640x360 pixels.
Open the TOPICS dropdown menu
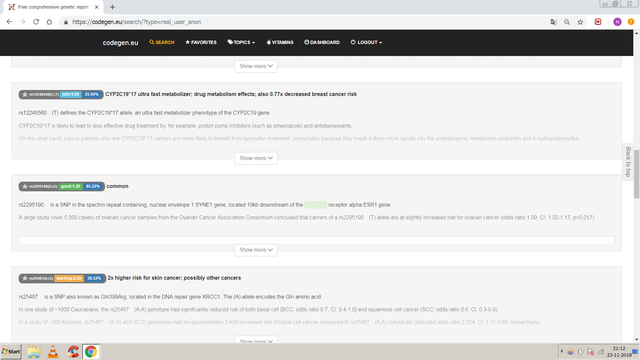coord(241,42)
